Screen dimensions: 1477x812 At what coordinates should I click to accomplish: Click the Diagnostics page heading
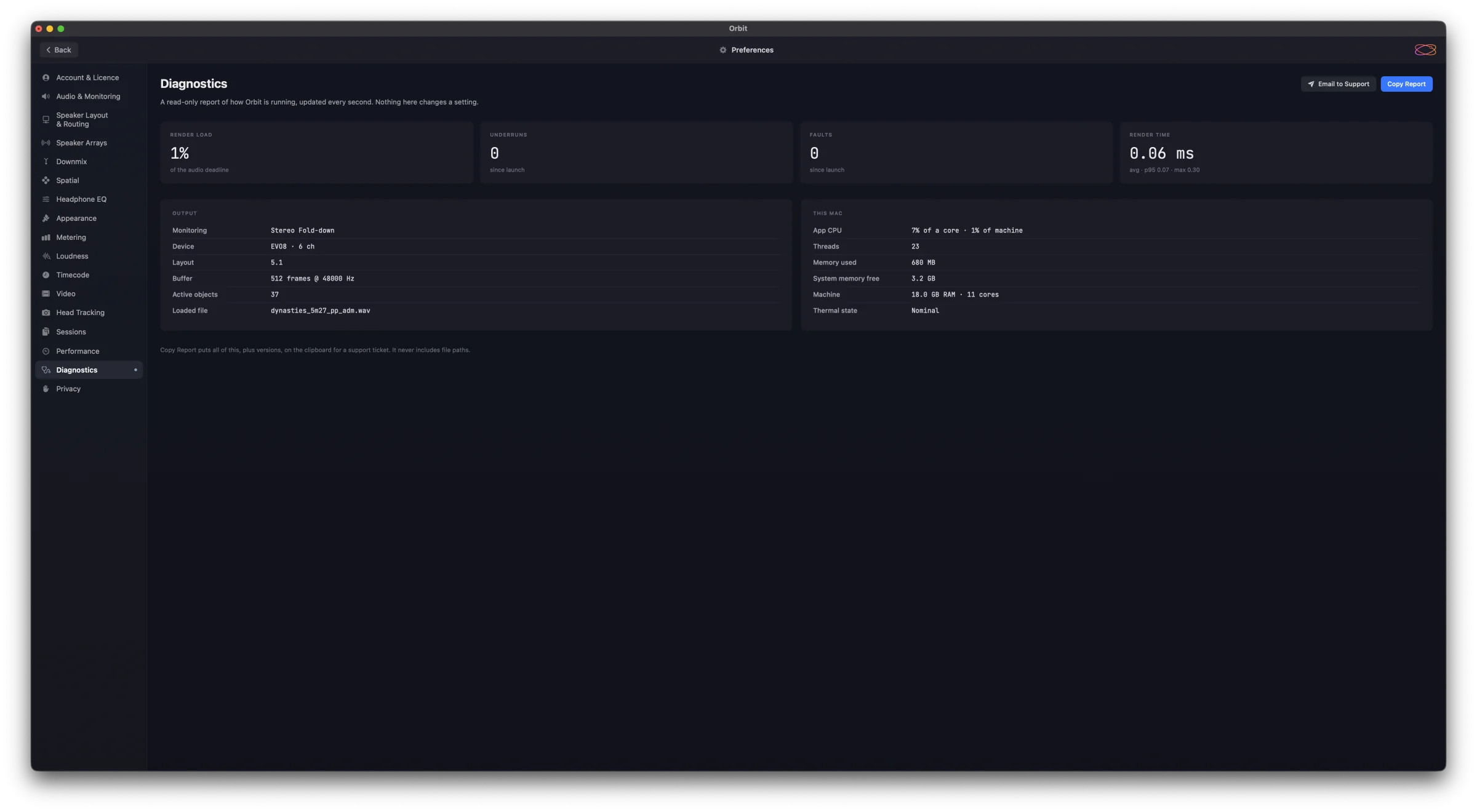pos(194,84)
